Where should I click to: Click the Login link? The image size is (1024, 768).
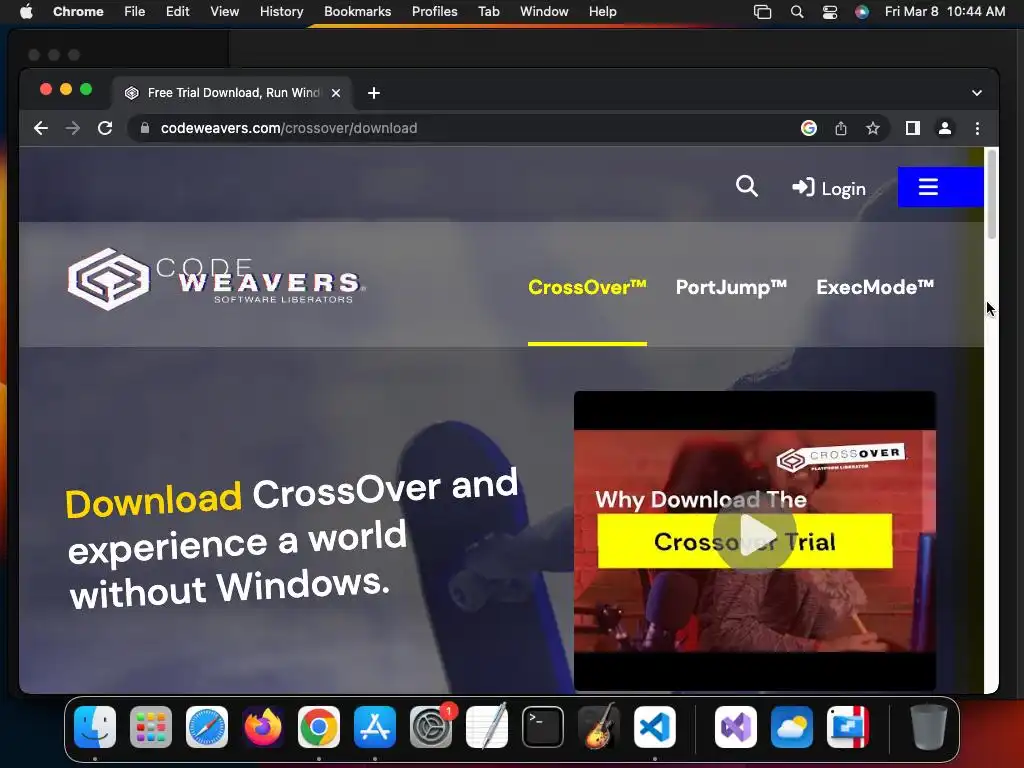[829, 188]
